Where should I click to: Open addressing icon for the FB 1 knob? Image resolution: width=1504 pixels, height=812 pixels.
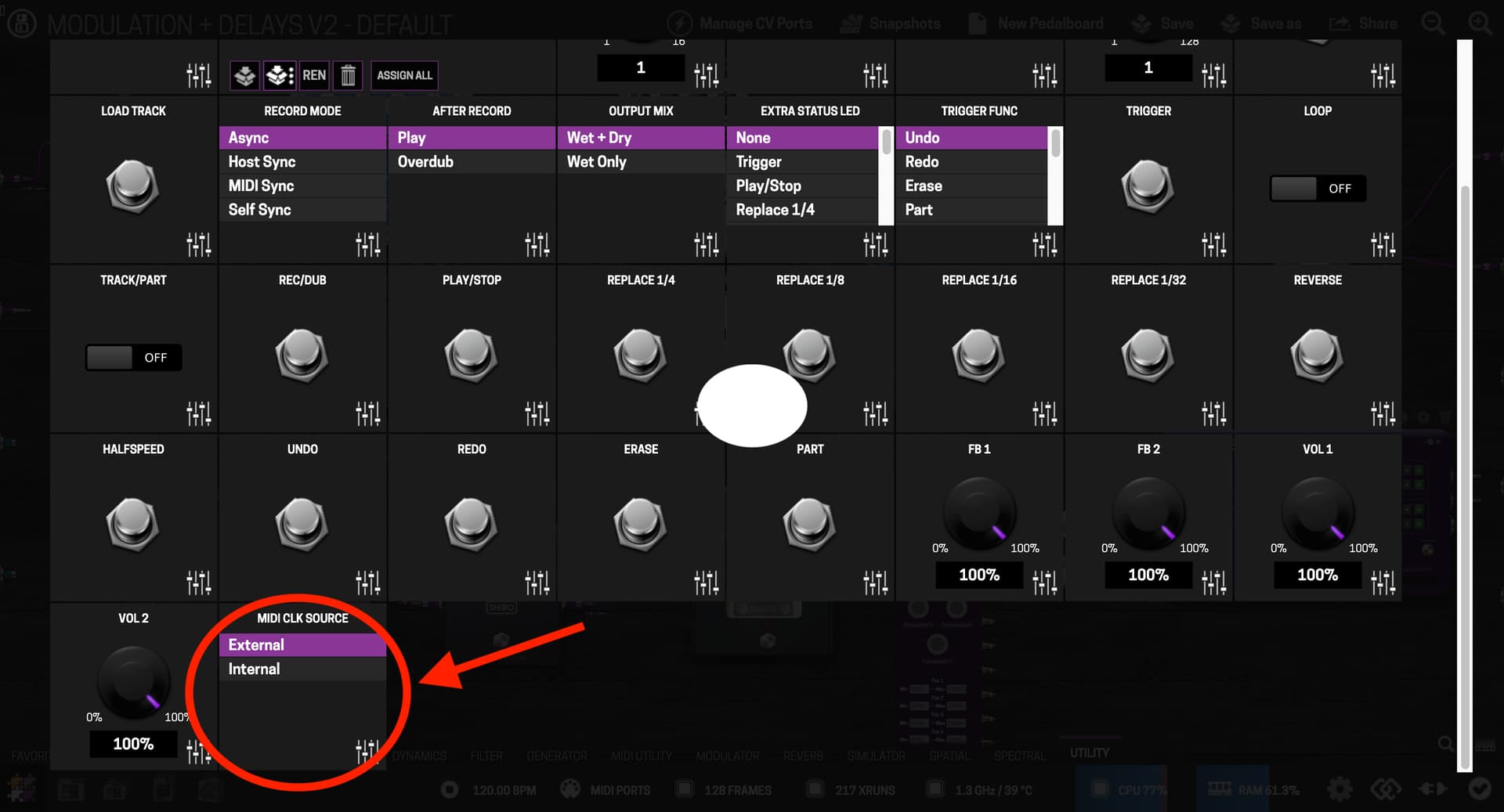(1044, 583)
